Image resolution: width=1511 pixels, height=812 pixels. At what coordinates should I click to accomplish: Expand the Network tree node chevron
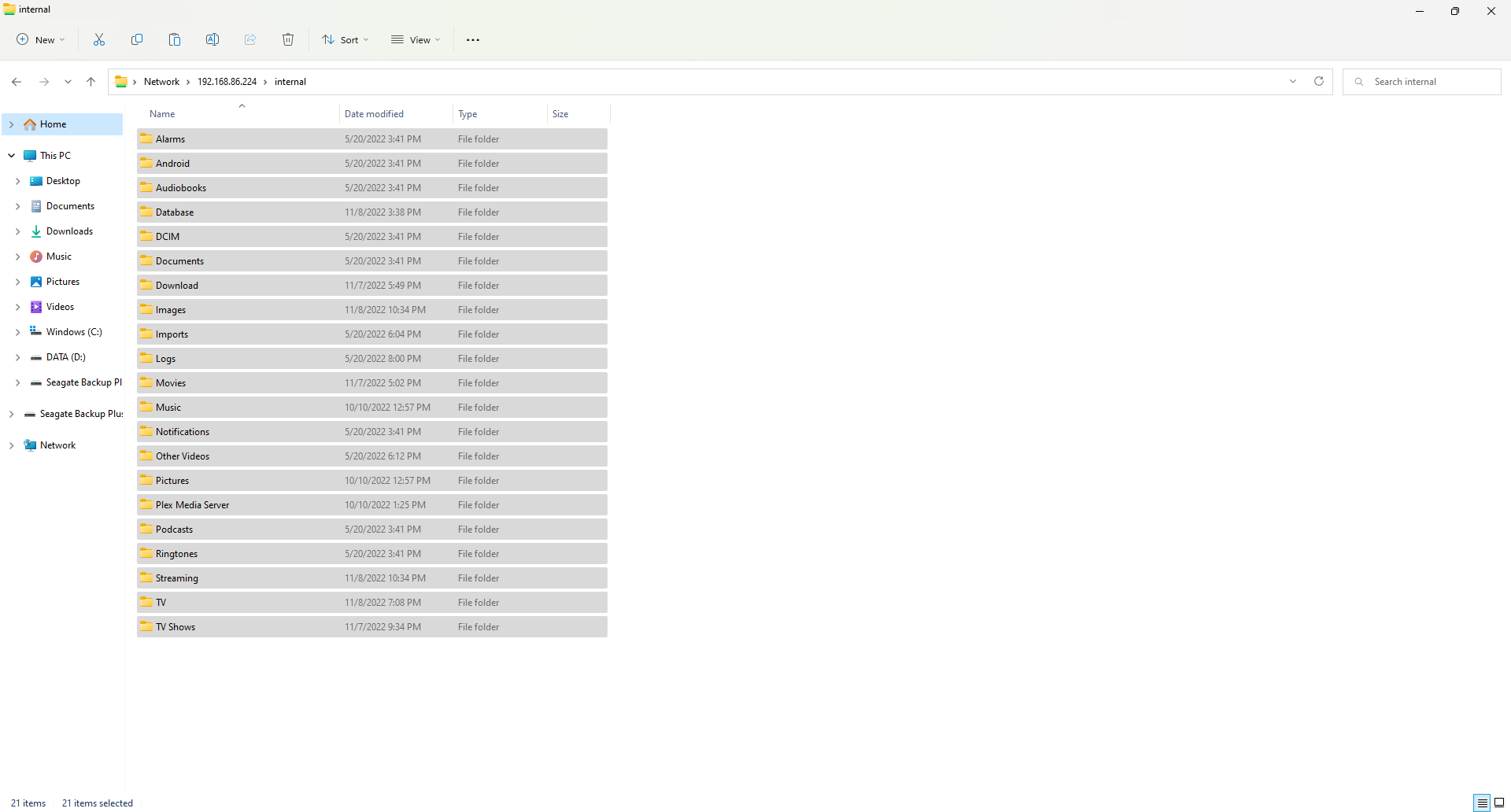point(11,445)
